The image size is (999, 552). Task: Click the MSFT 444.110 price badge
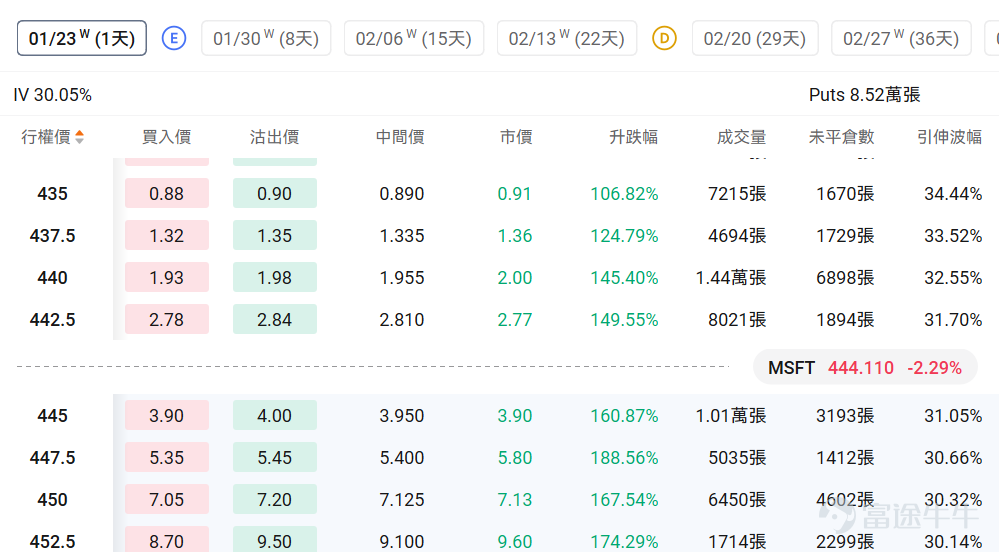(865, 367)
